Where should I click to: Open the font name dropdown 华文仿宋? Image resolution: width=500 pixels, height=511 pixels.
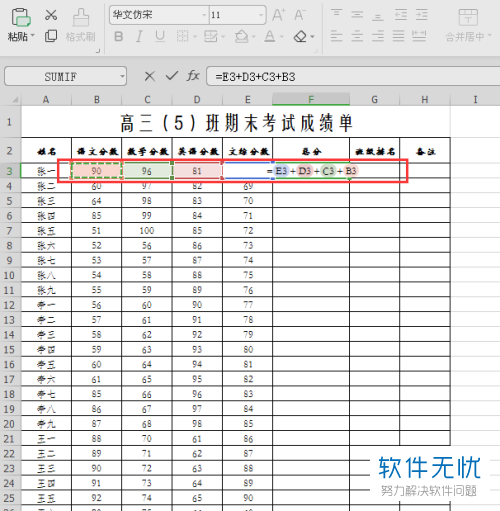(204, 15)
